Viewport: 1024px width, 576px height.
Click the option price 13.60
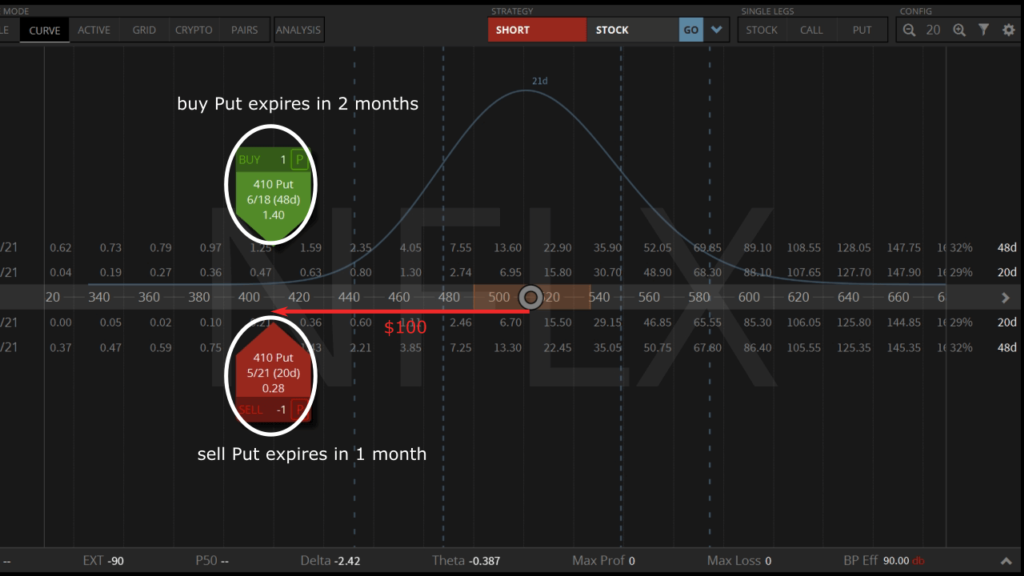tap(507, 248)
